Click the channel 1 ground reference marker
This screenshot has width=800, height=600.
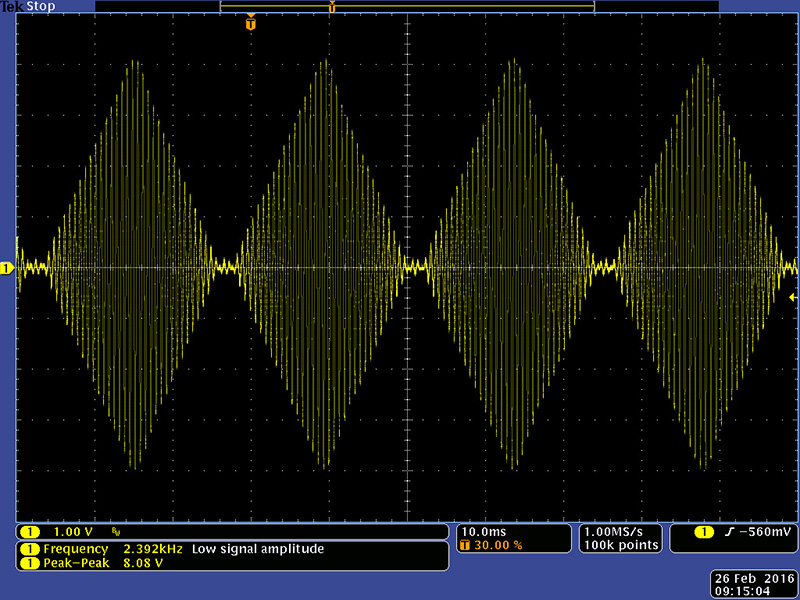6,268
